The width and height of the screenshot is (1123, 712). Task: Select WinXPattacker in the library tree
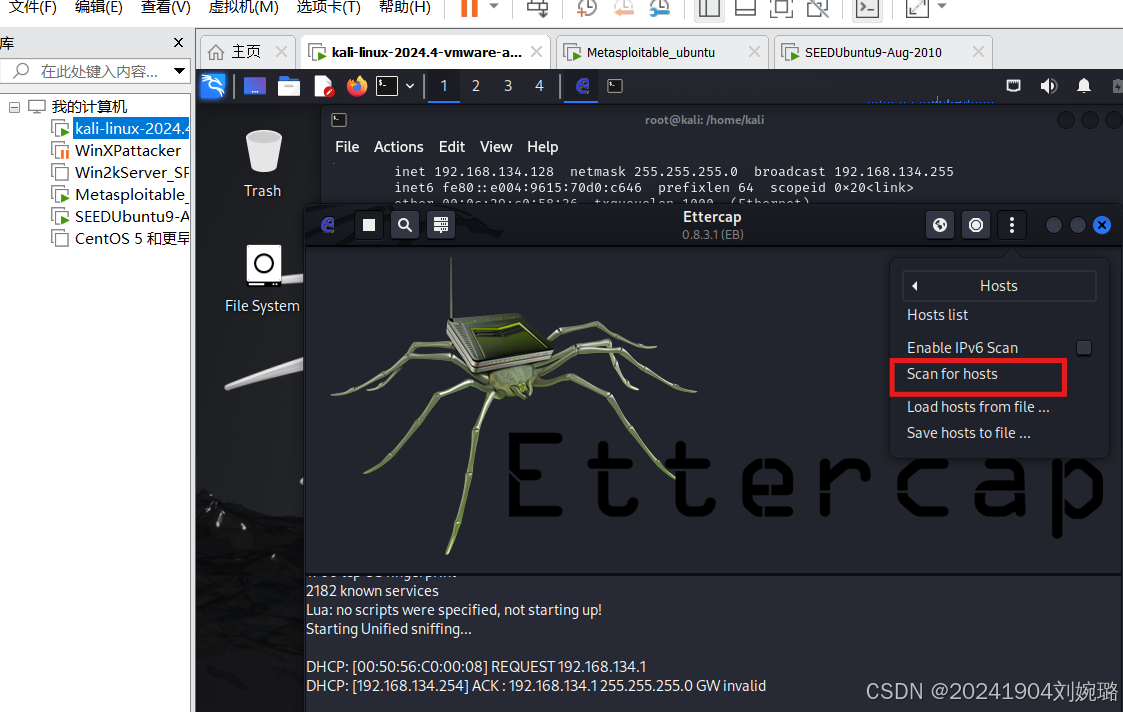[127, 150]
